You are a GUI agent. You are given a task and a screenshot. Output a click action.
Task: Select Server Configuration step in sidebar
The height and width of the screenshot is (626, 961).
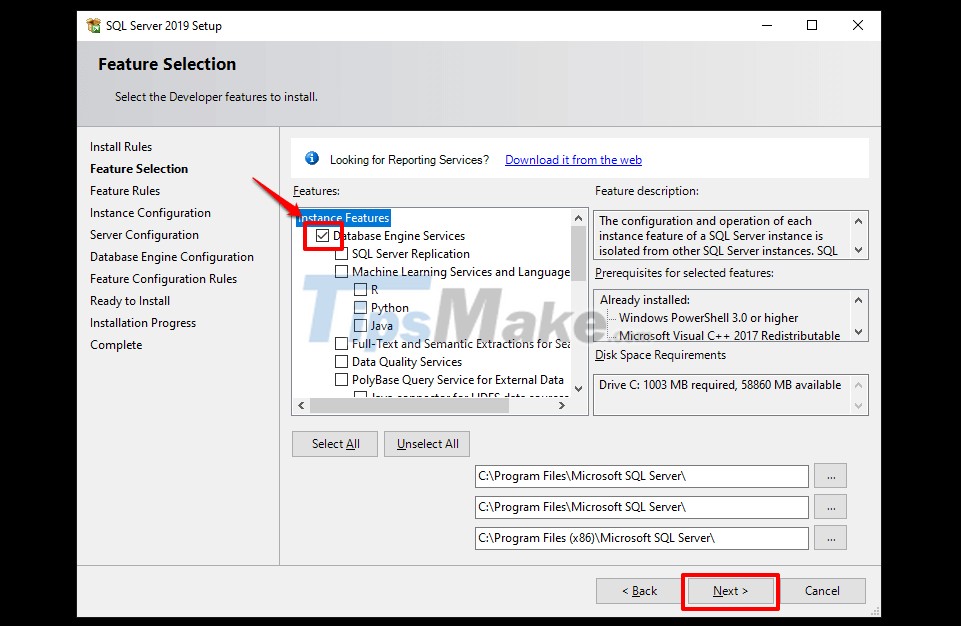pos(144,235)
